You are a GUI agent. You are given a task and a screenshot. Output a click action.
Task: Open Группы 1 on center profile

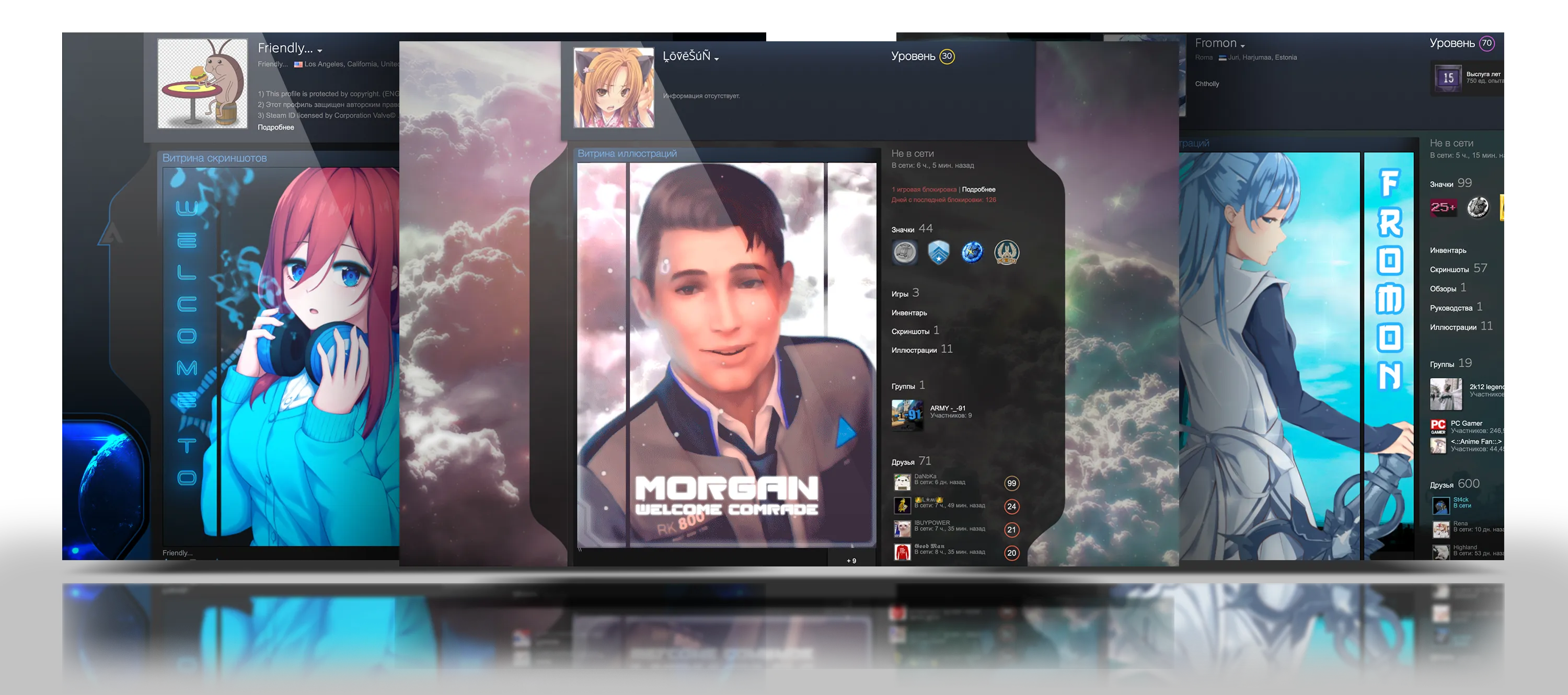tap(908, 385)
